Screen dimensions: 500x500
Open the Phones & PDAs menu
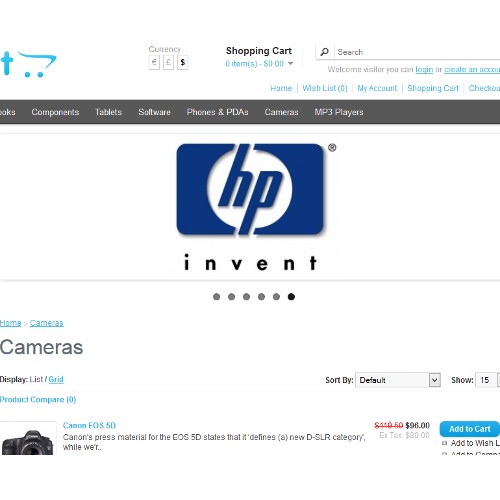pyautogui.click(x=217, y=112)
